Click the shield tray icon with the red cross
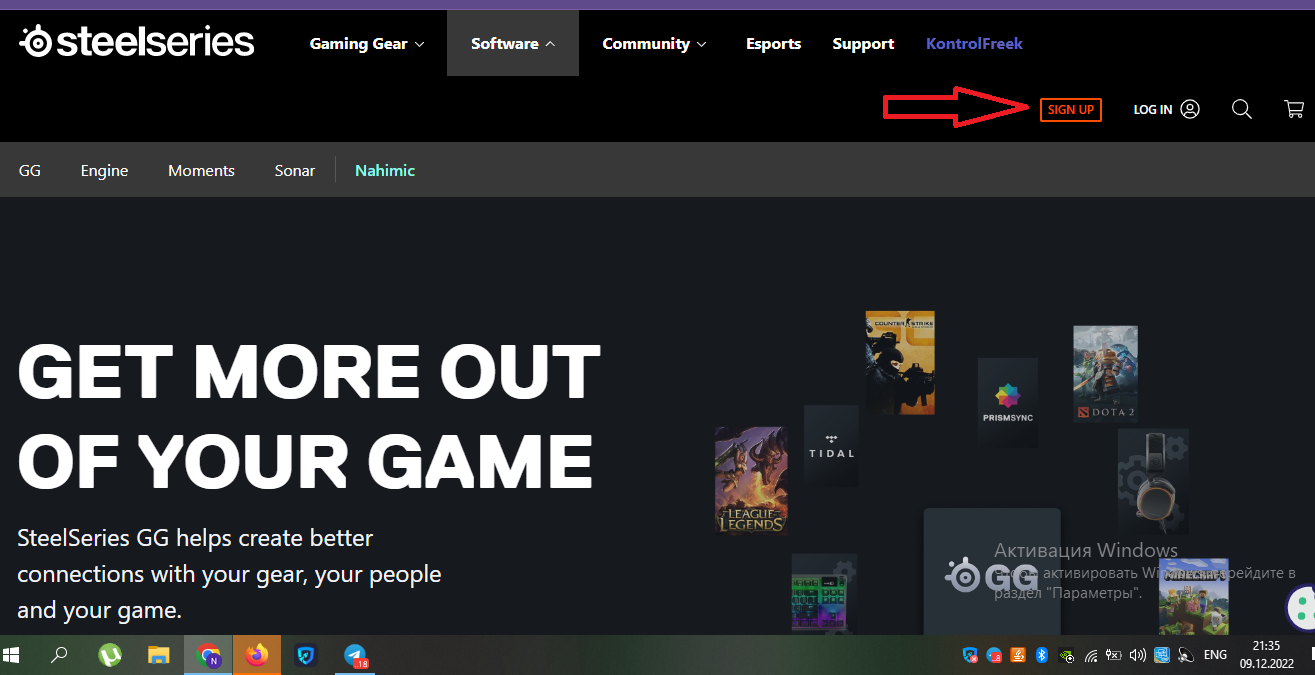This screenshot has height=675, width=1315. coord(970,656)
